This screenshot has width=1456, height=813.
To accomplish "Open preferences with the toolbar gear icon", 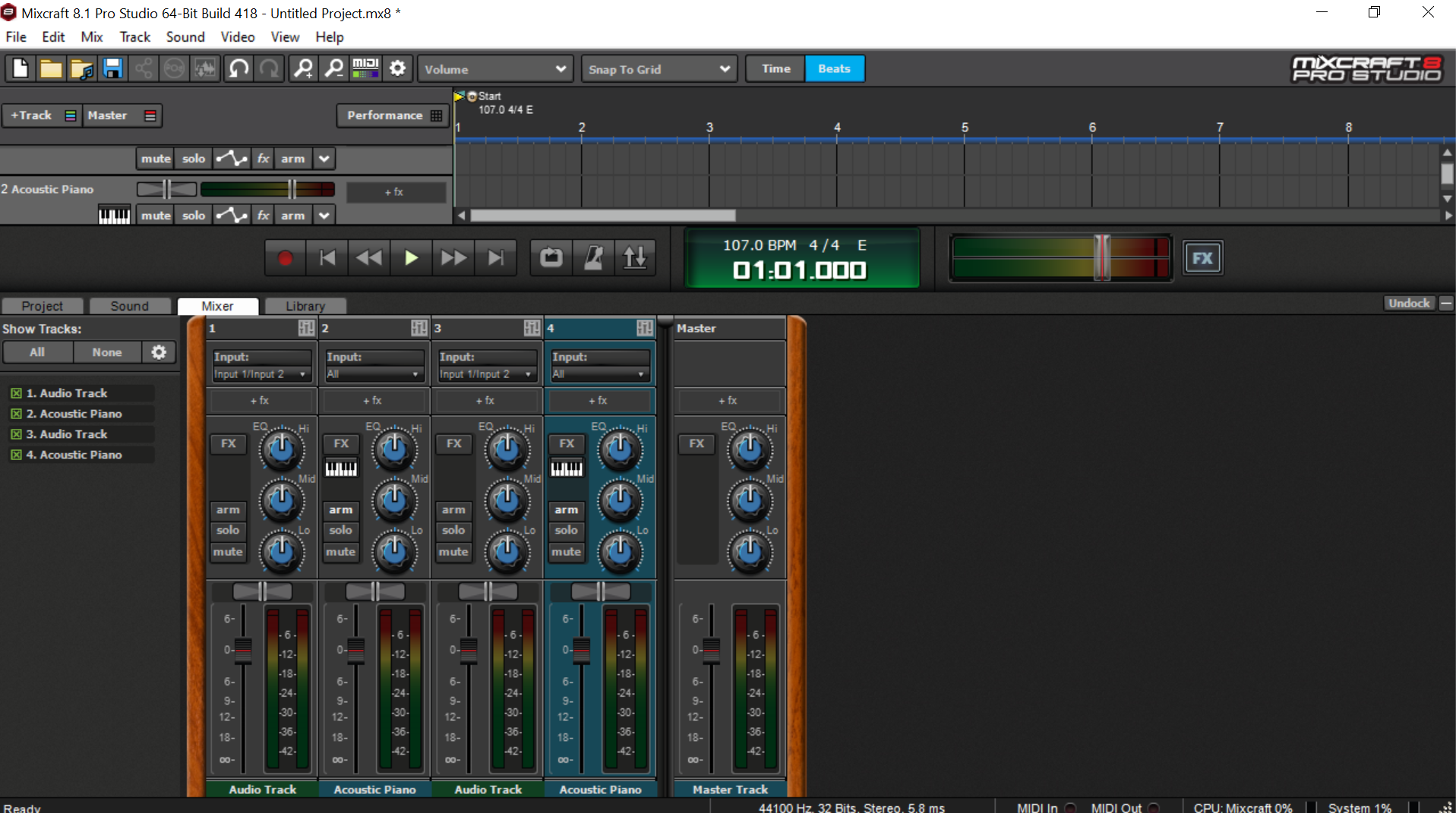I will [397, 69].
